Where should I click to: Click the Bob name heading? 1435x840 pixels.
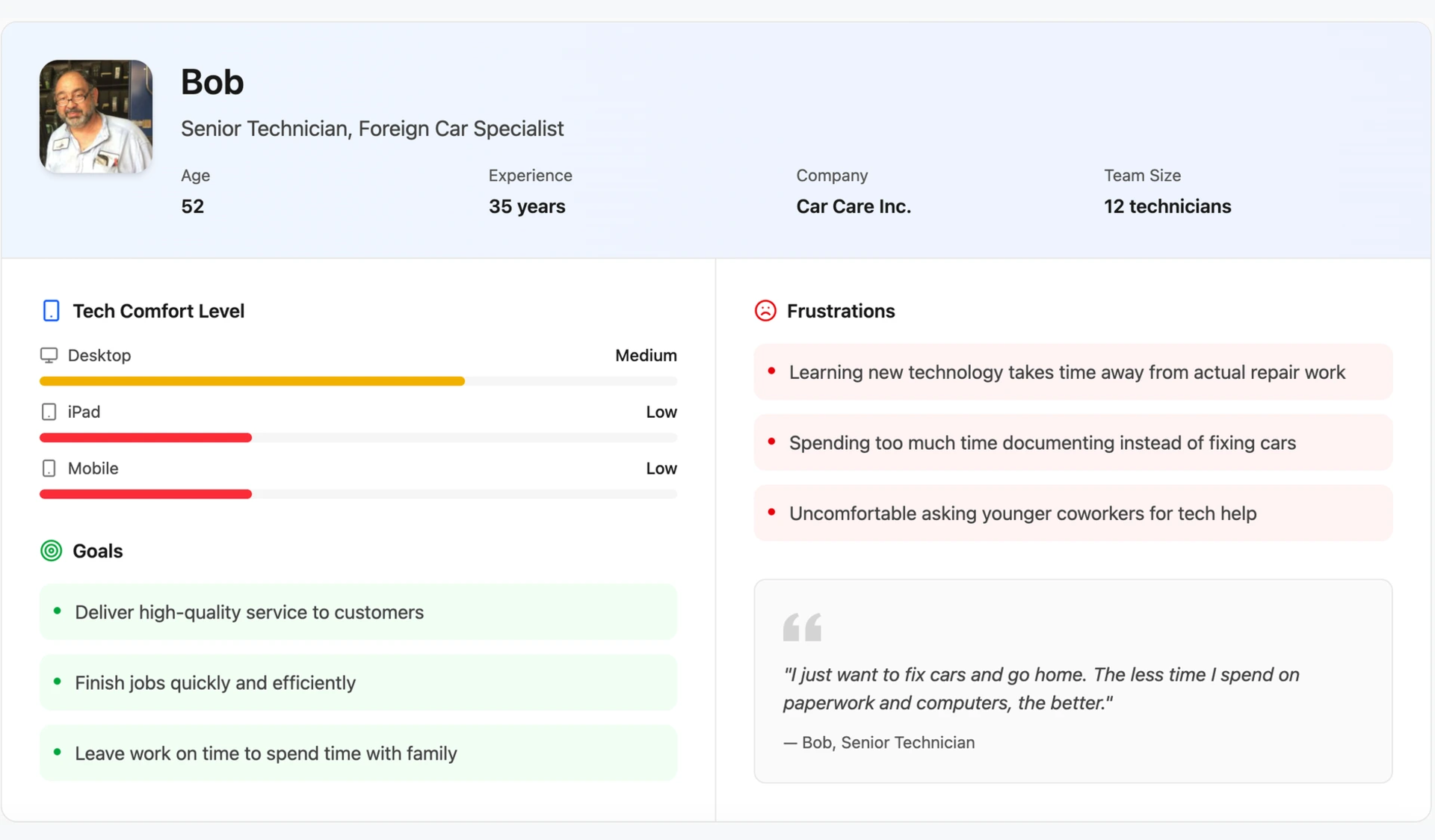[x=212, y=82]
